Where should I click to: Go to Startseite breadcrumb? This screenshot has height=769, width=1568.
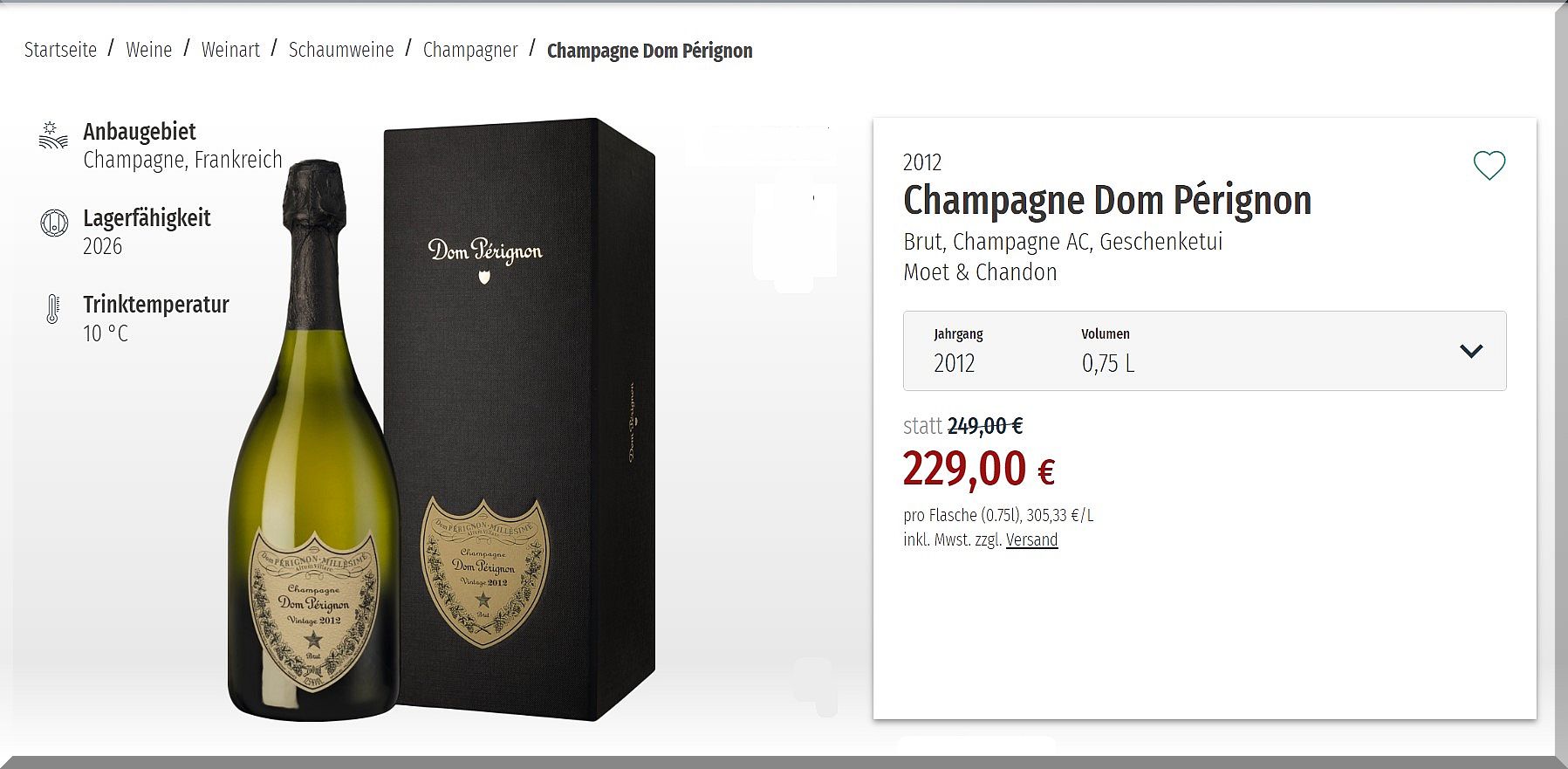(60, 50)
